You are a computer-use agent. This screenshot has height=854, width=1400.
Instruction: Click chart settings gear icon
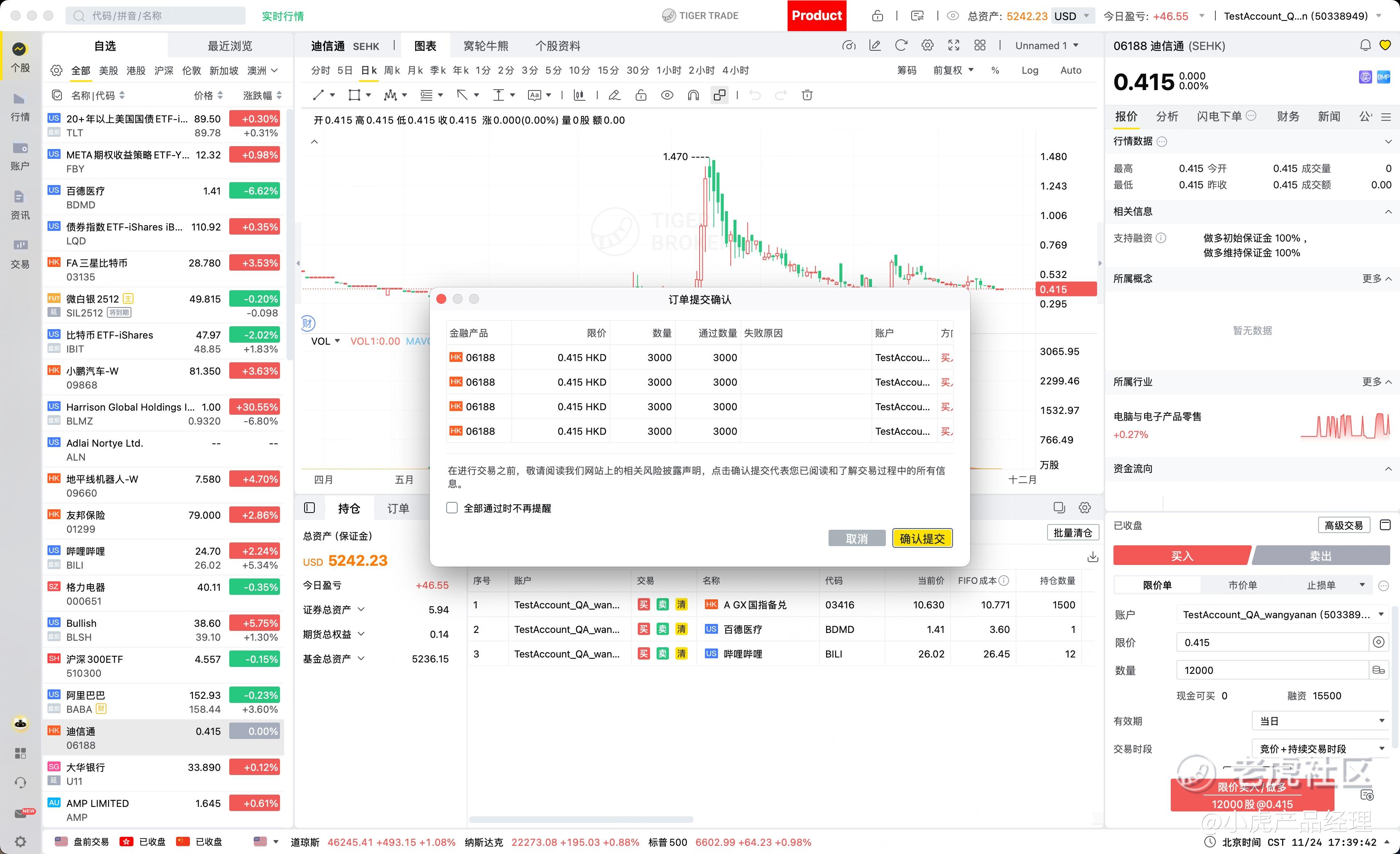(x=927, y=45)
